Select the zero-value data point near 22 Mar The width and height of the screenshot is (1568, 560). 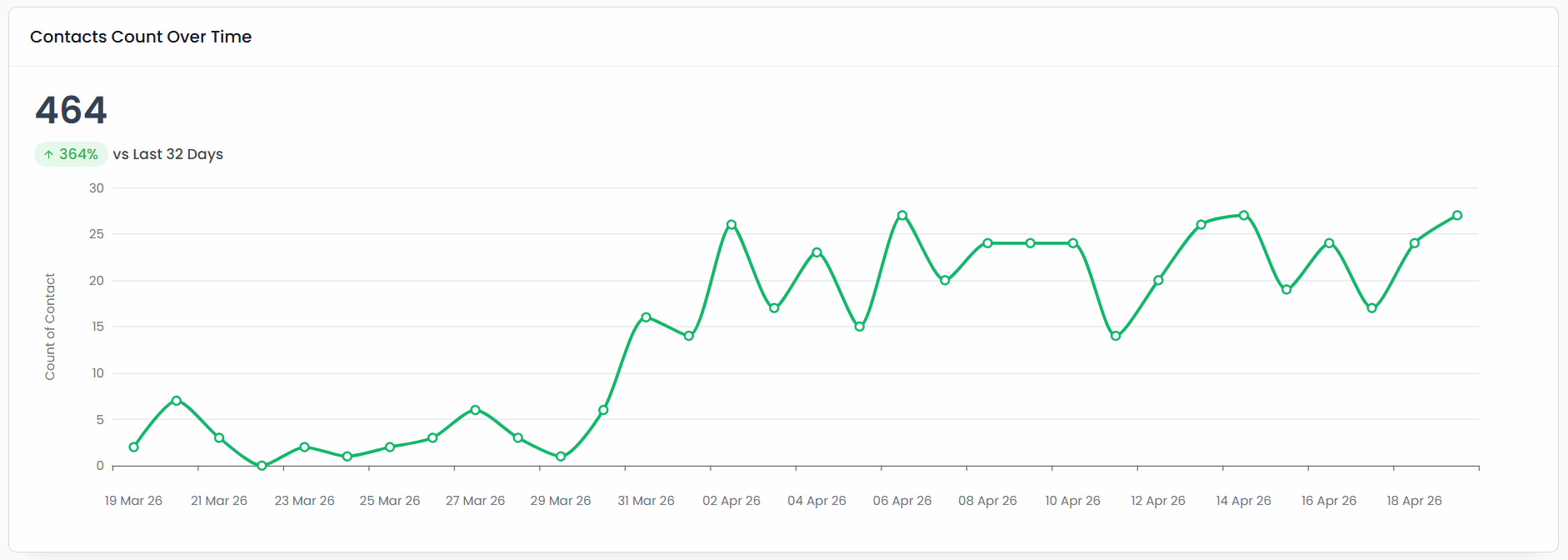[262, 466]
